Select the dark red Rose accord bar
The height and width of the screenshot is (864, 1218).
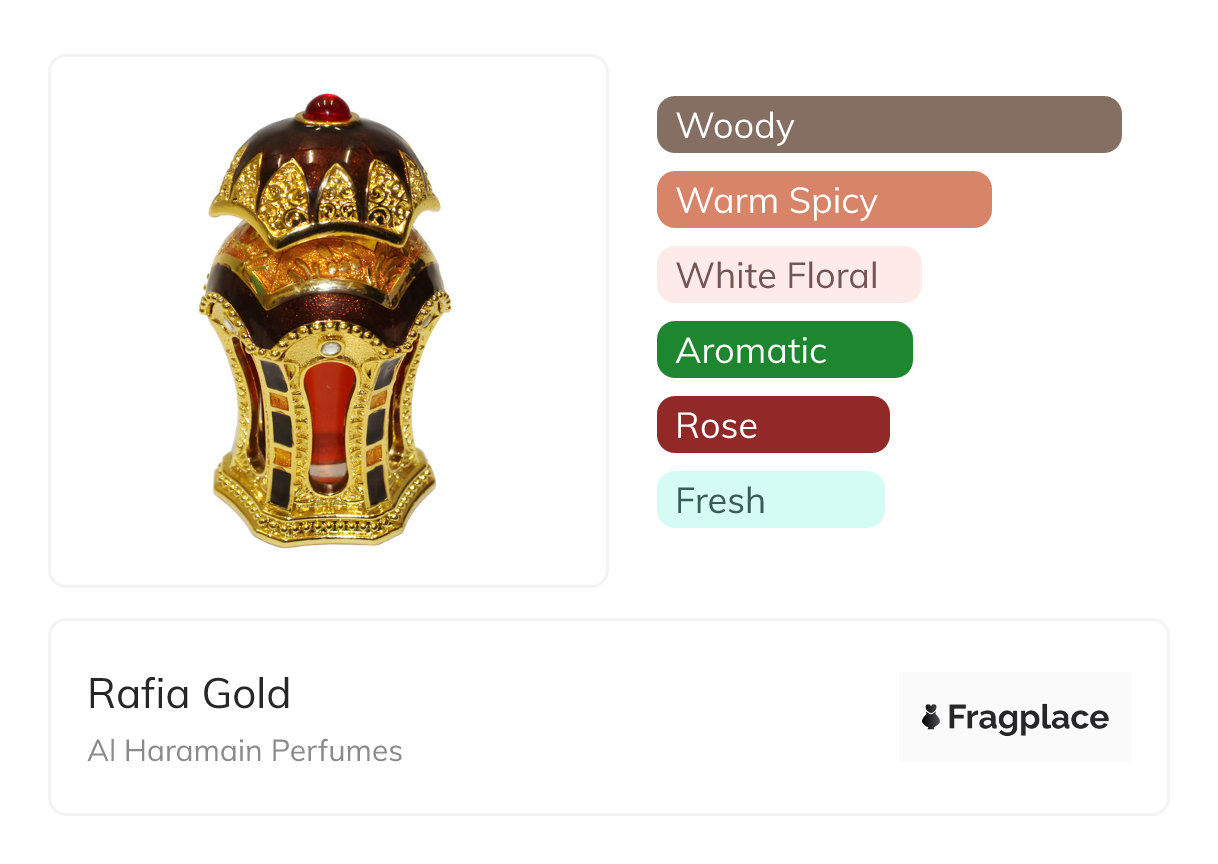[772, 425]
